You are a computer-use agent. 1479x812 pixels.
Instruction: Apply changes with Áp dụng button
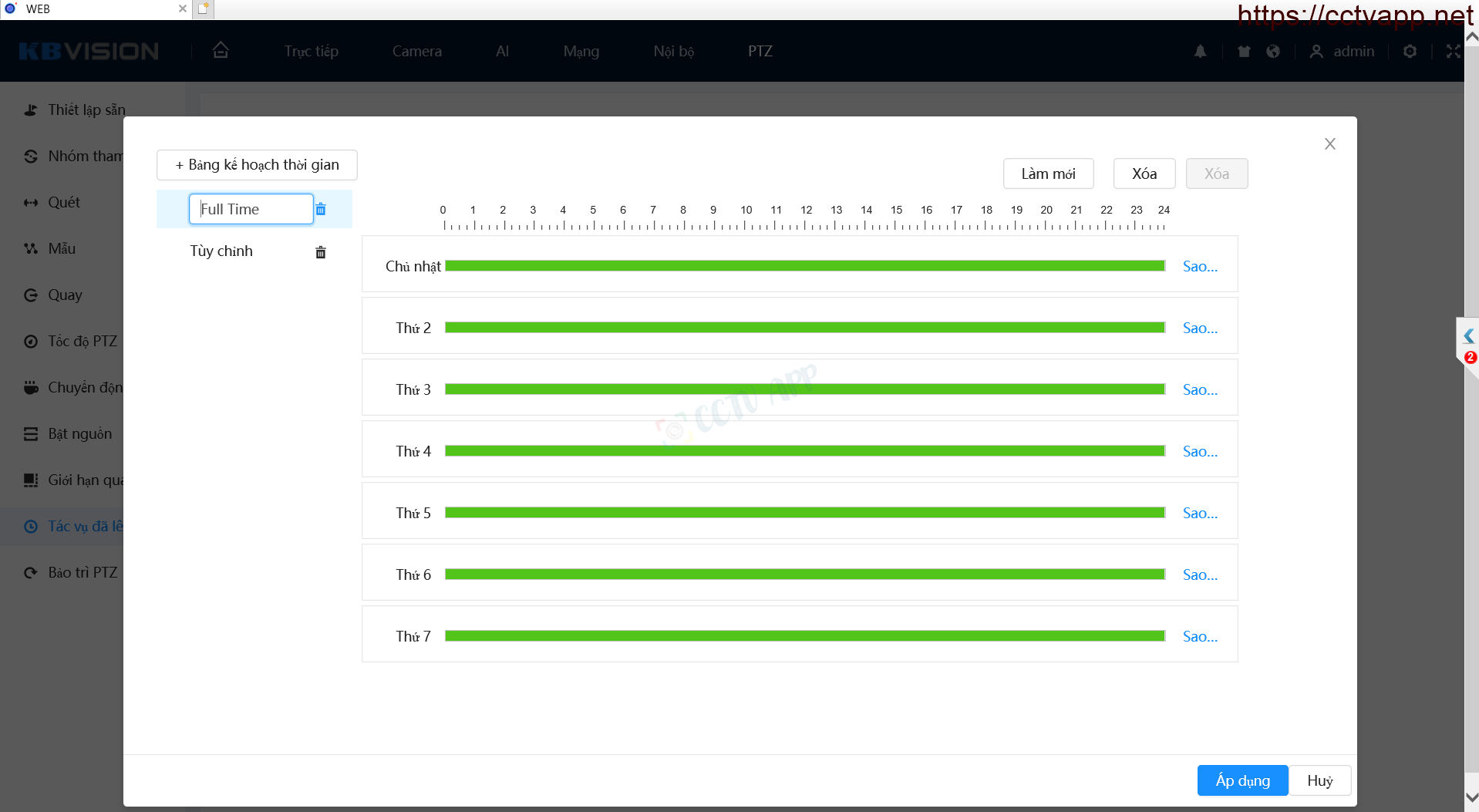(x=1241, y=780)
